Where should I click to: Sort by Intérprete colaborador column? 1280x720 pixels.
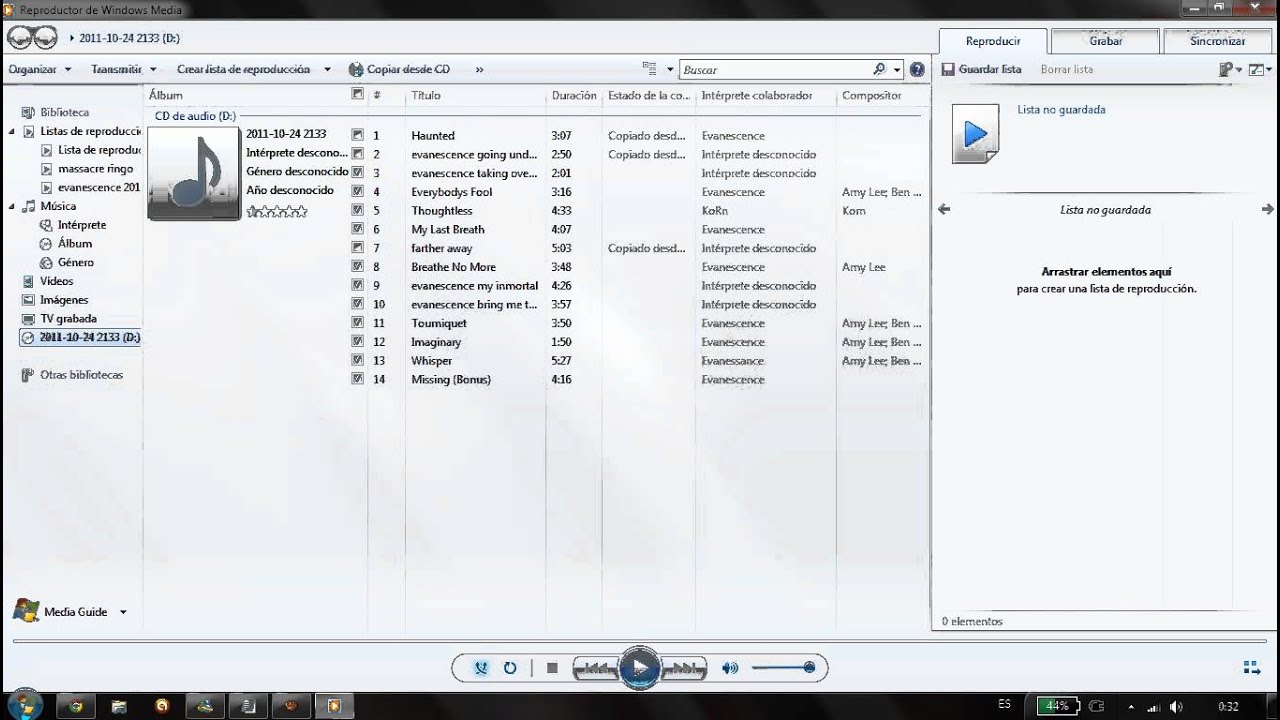click(757, 96)
